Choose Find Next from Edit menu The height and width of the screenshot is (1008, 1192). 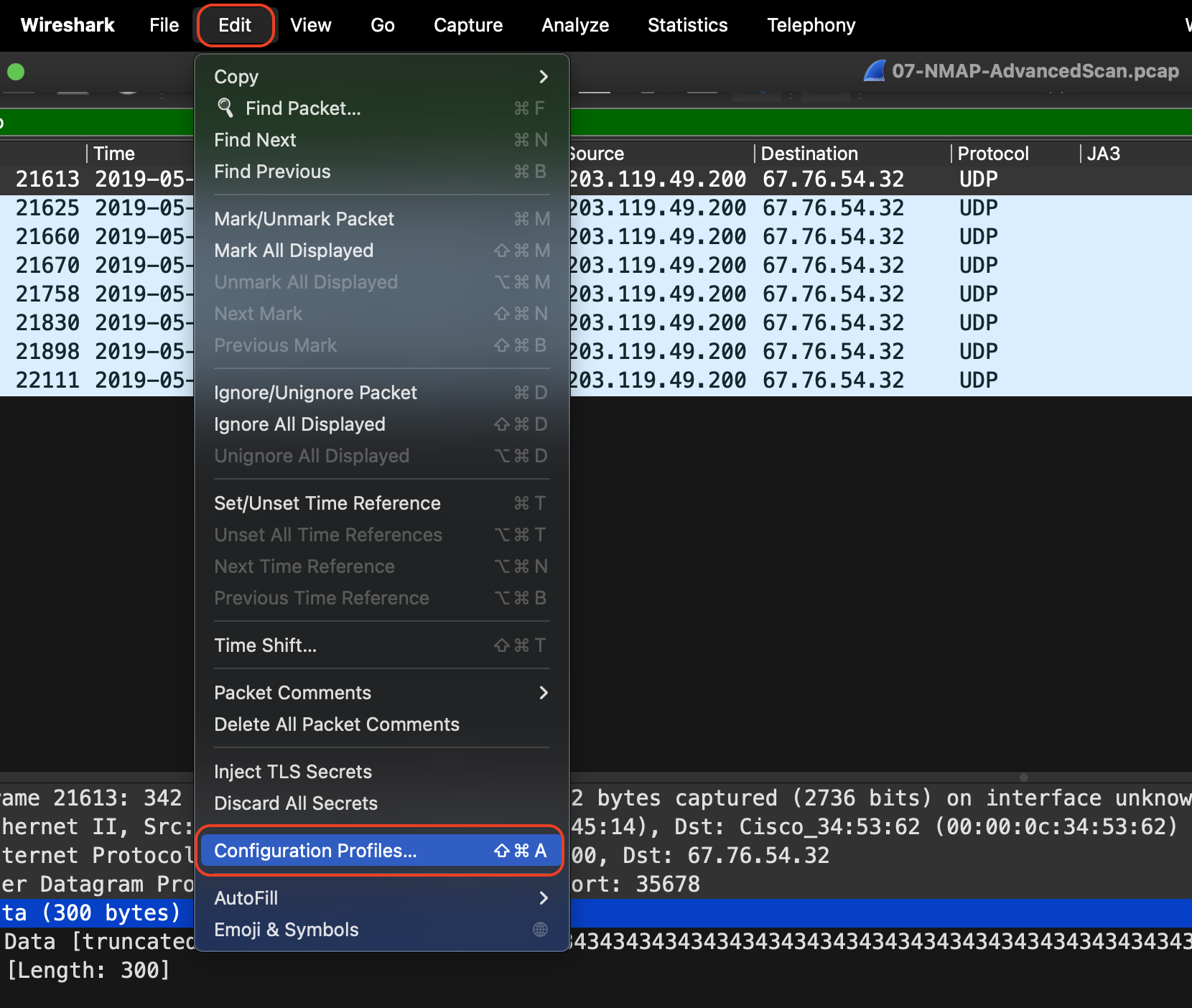click(382, 140)
